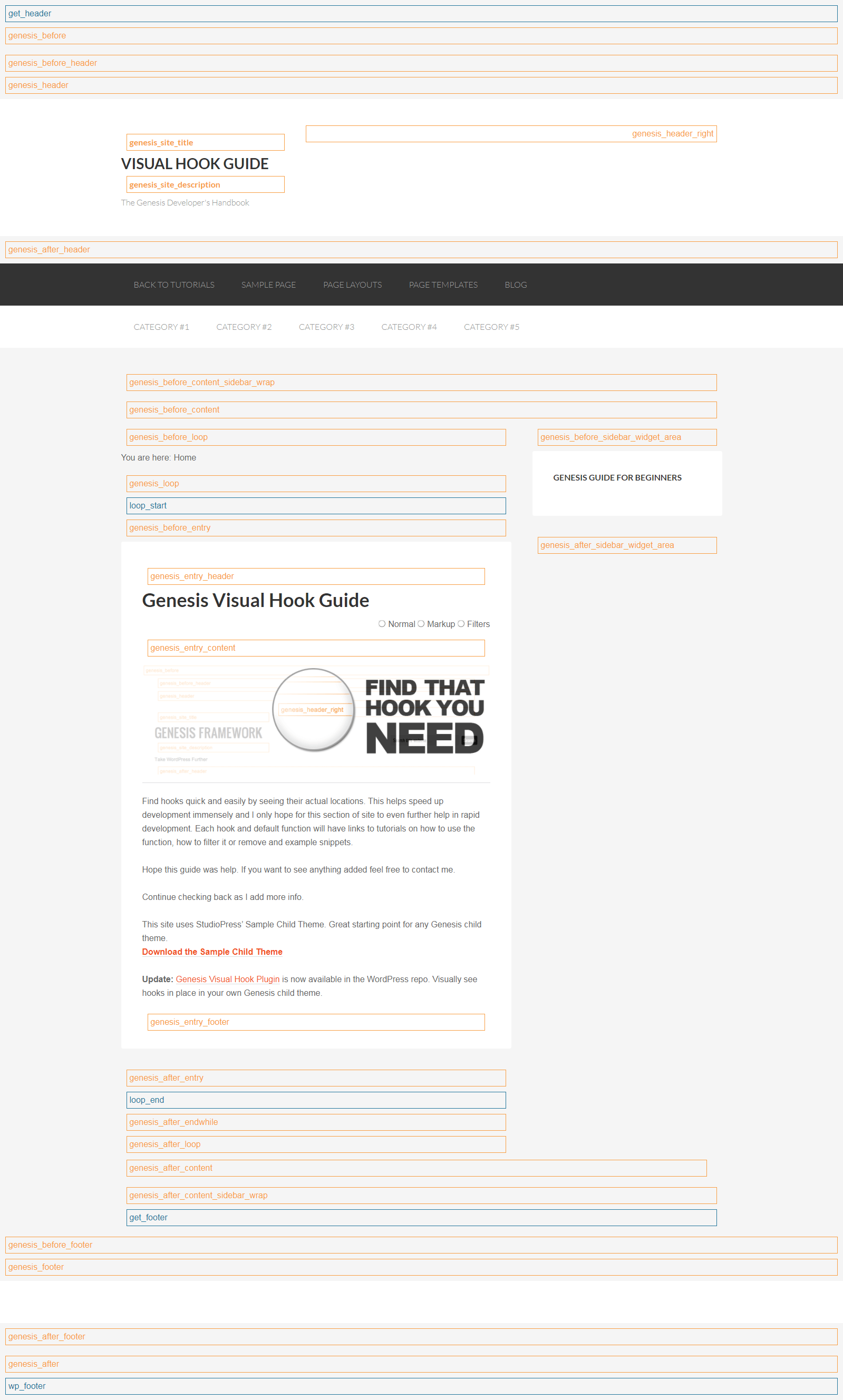Screen dimensions: 843x1400
Task: Click the genesis_loop hook label
Action: pos(316,484)
